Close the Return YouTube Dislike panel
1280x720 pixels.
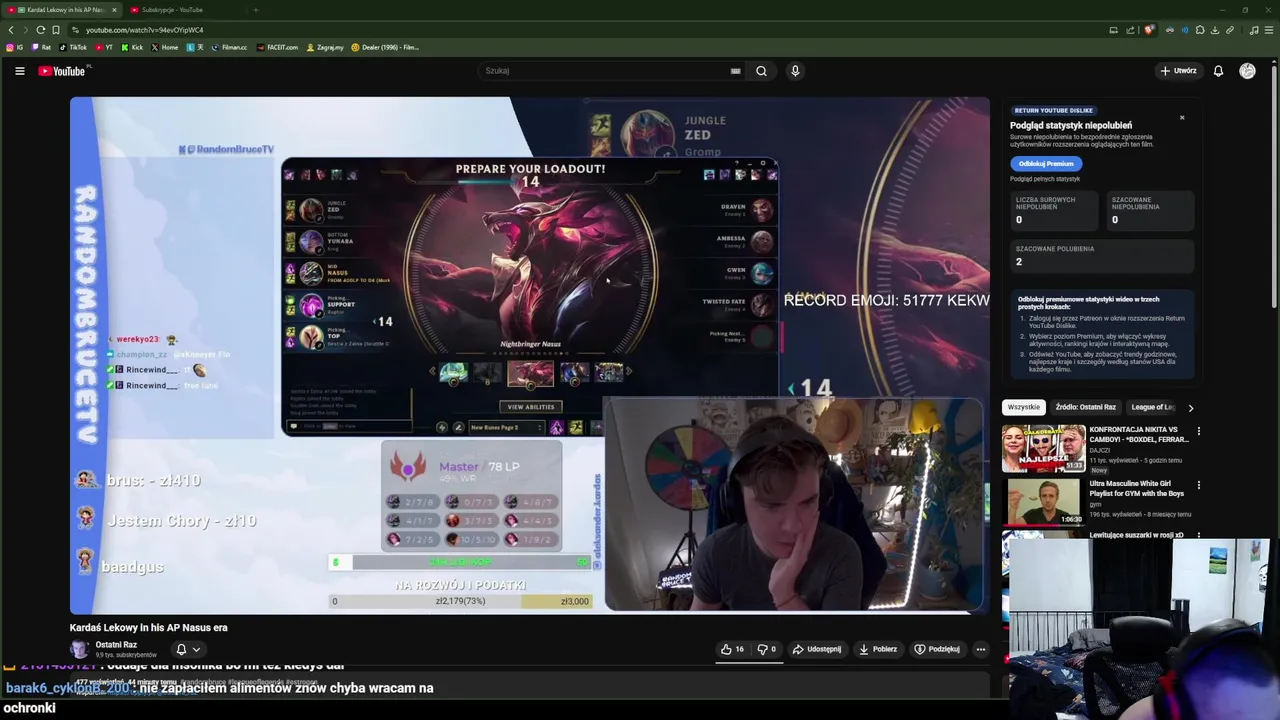[x=1181, y=118]
